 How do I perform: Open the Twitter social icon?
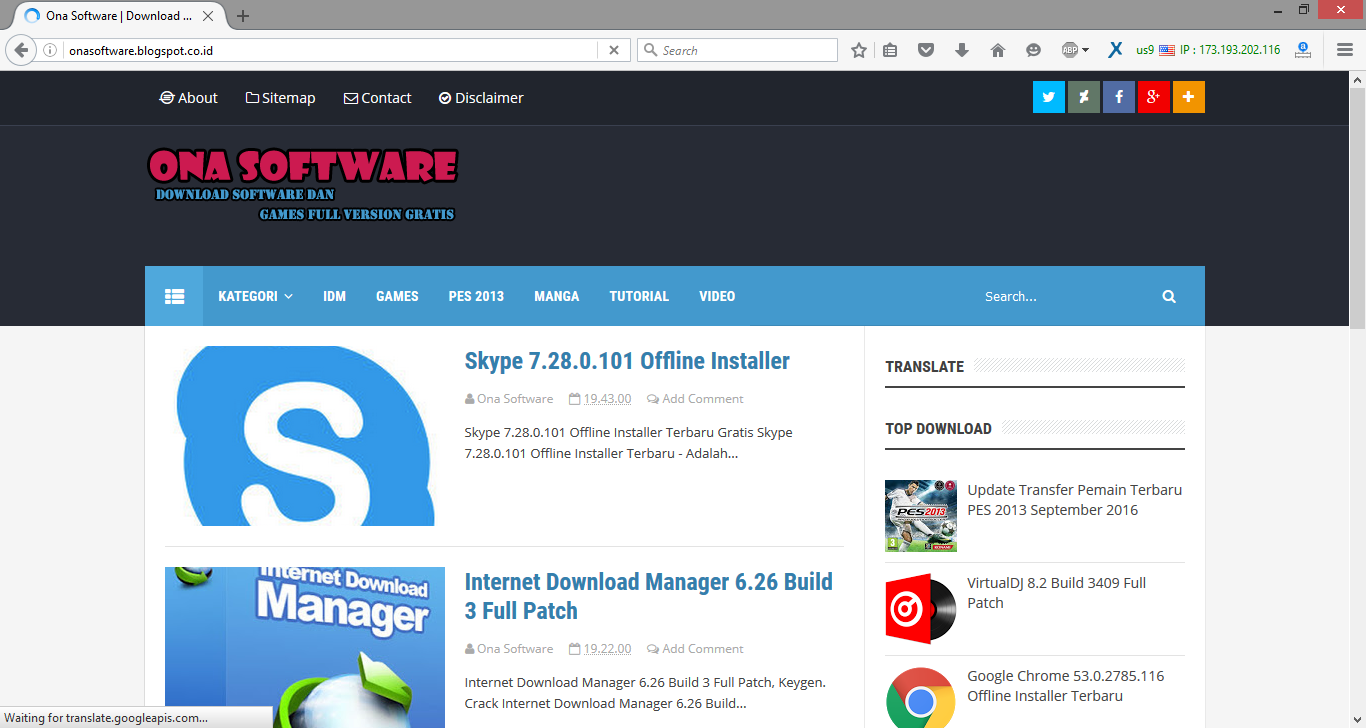pyautogui.click(x=1049, y=97)
